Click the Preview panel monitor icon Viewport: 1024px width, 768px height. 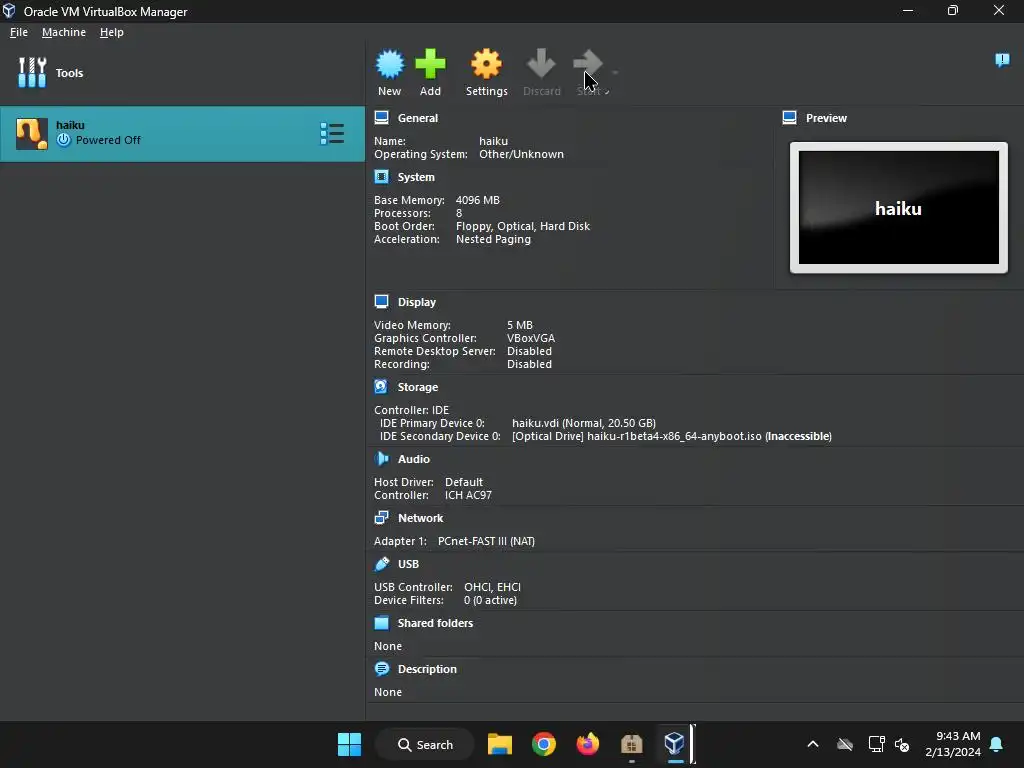tap(790, 118)
